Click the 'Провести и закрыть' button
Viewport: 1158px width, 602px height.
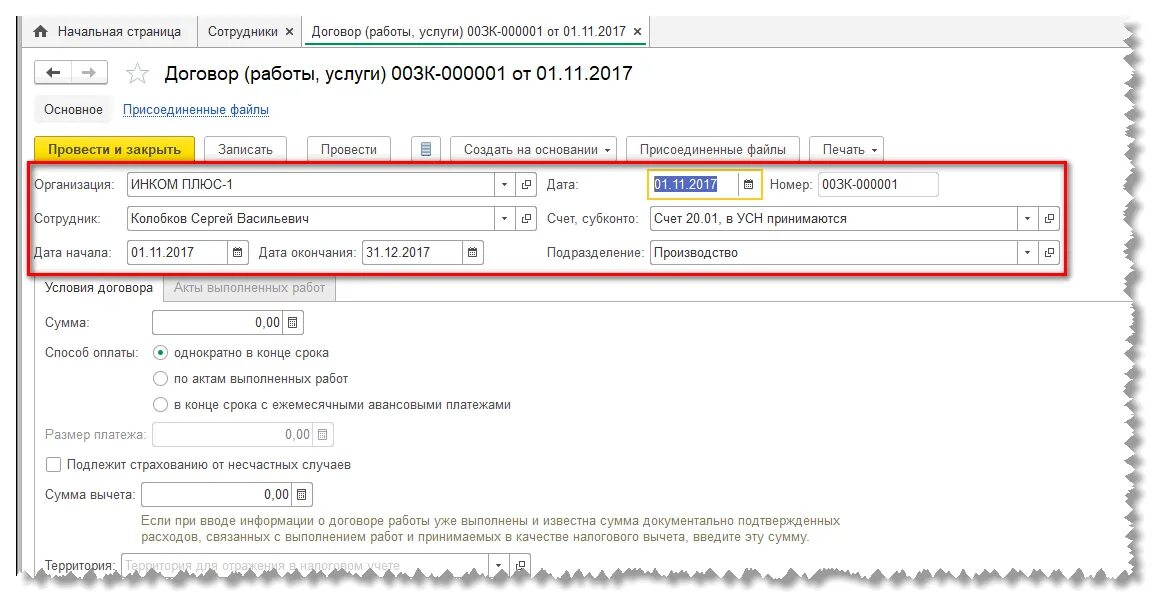coord(114,149)
